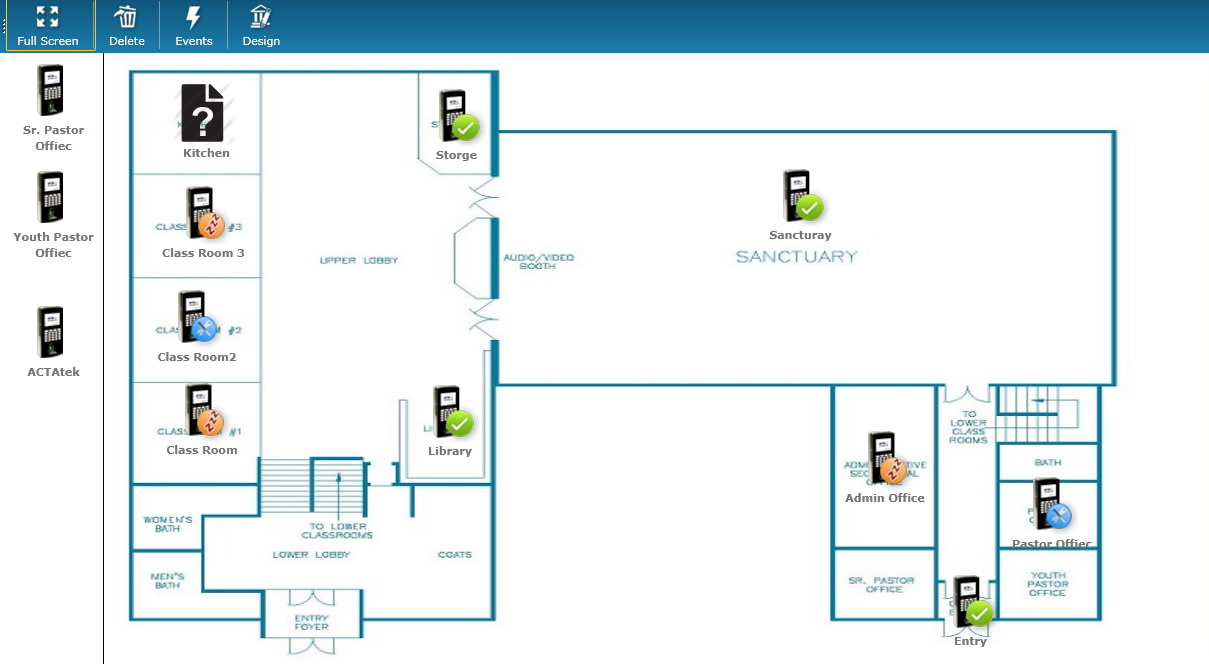Select the Sanctuary device icon
The image size is (1209, 664).
tap(800, 196)
